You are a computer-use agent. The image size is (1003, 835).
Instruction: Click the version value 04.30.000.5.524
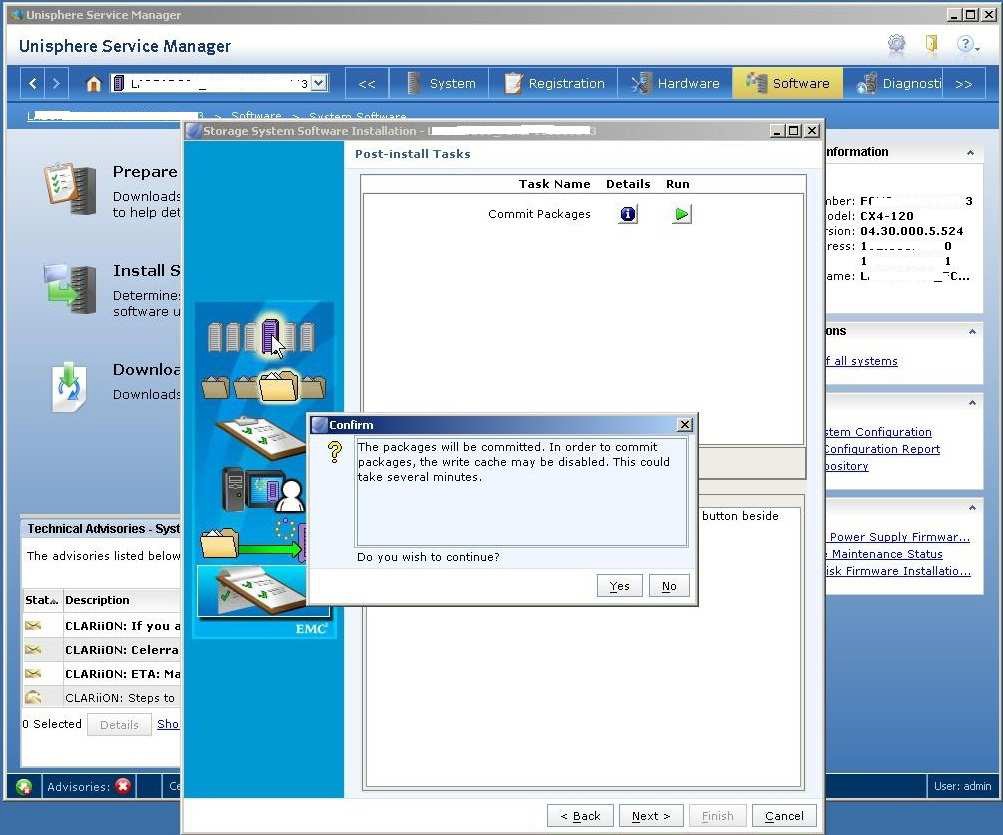[x=912, y=231]
